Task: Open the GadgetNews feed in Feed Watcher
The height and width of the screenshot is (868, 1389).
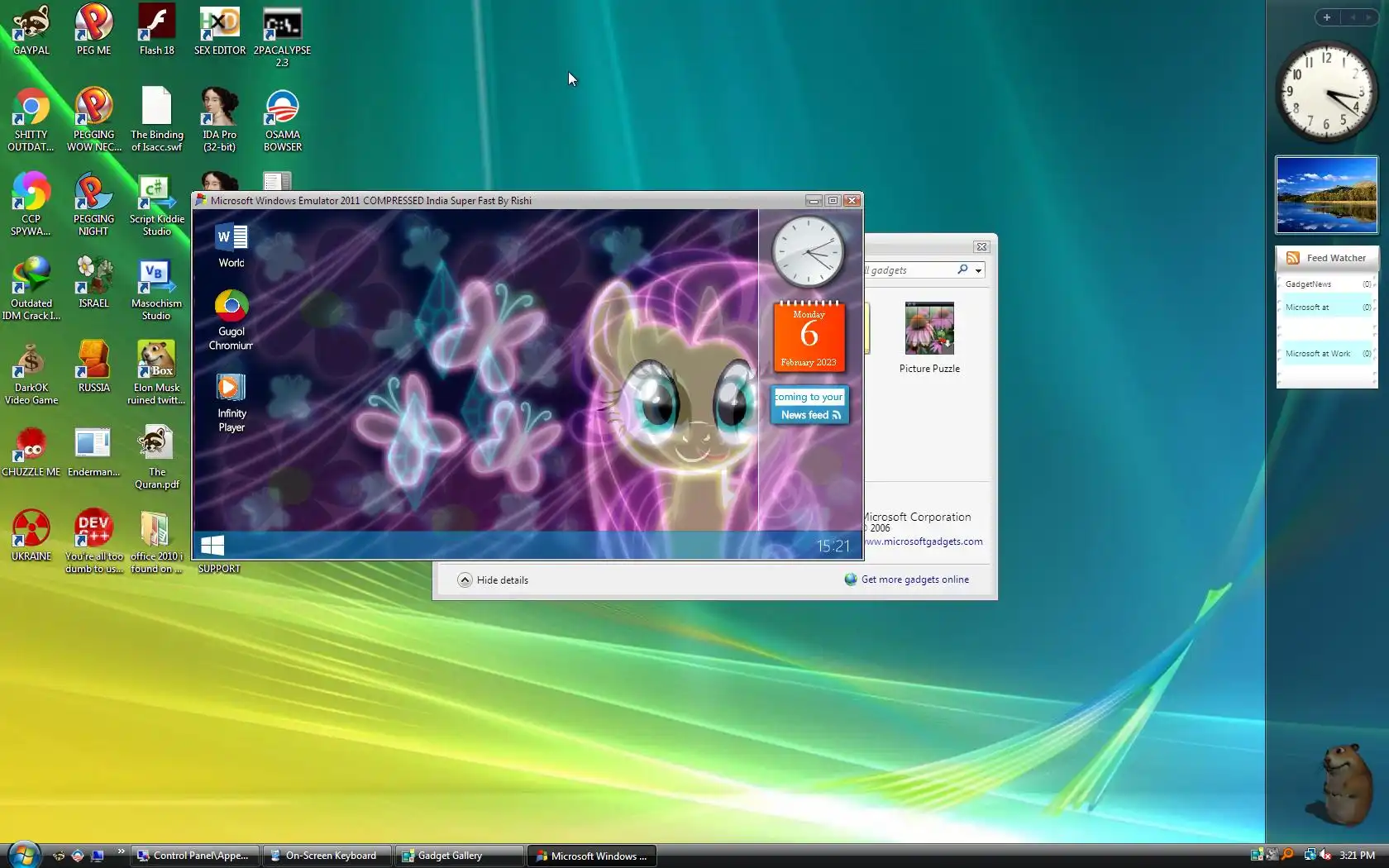Action: tap(1327, 284)
